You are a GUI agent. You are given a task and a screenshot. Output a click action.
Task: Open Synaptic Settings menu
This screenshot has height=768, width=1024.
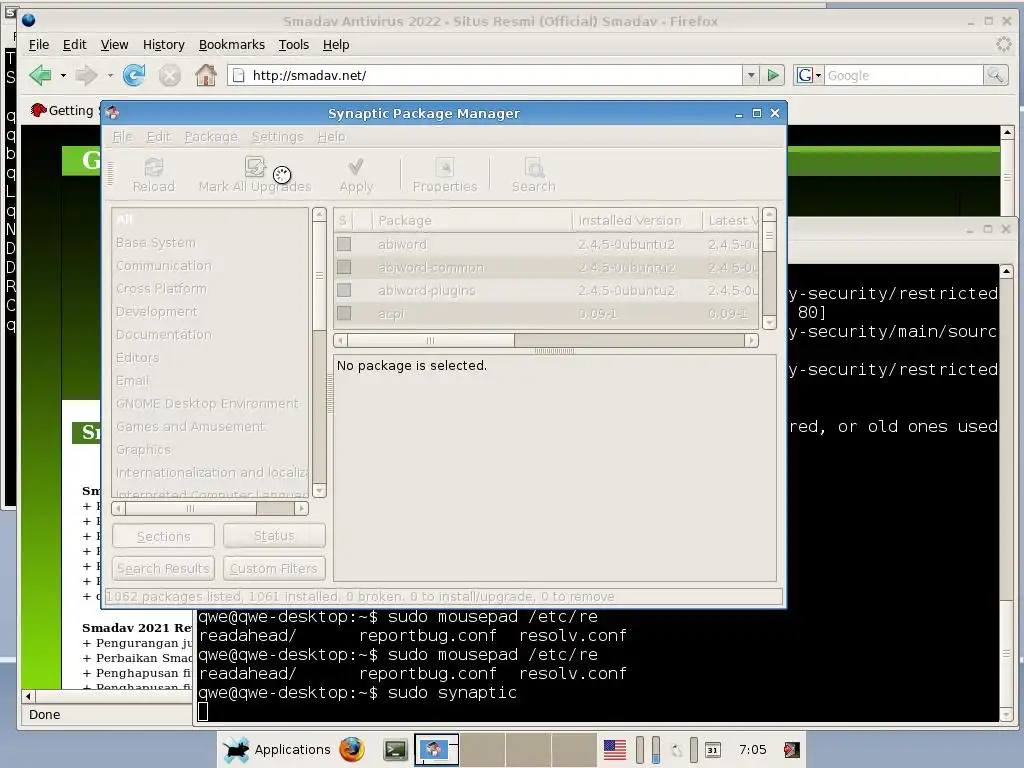278,136
